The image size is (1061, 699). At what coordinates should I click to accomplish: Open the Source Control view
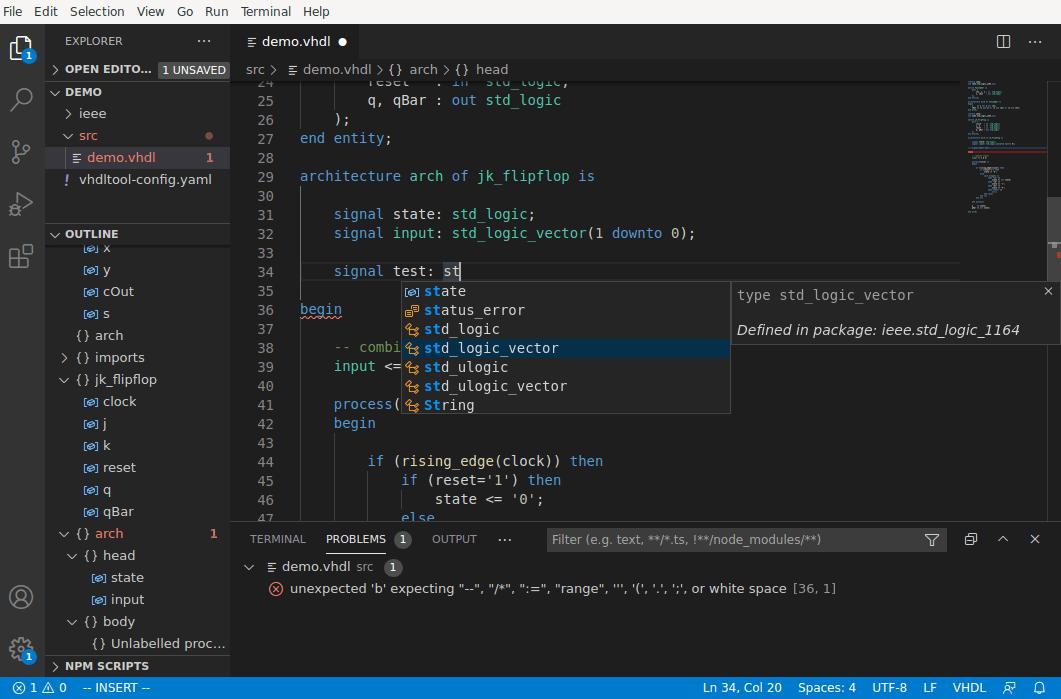click(x=21, y=151)
